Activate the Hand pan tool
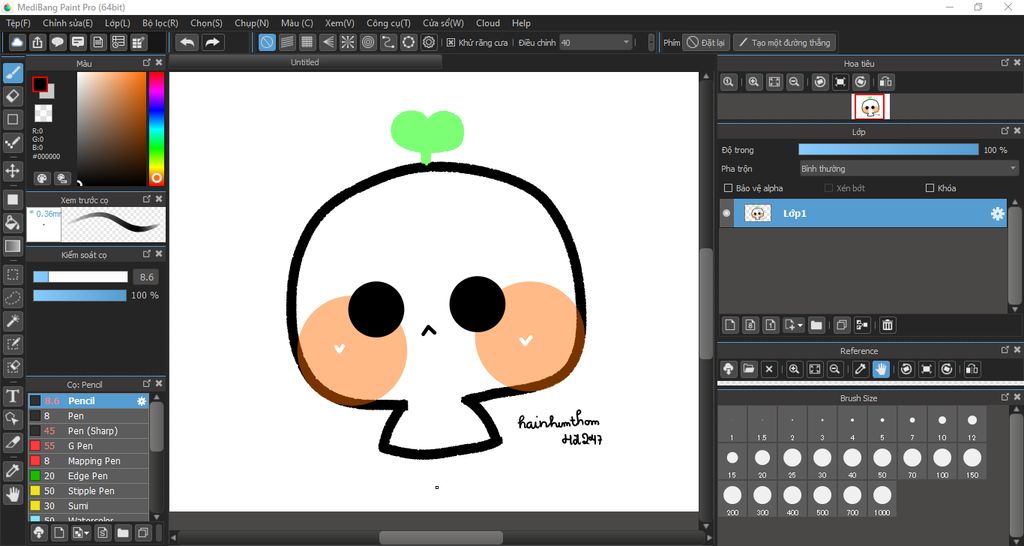Image resolution: width=1024 pixels, height=546 pixels. point(13,493)
